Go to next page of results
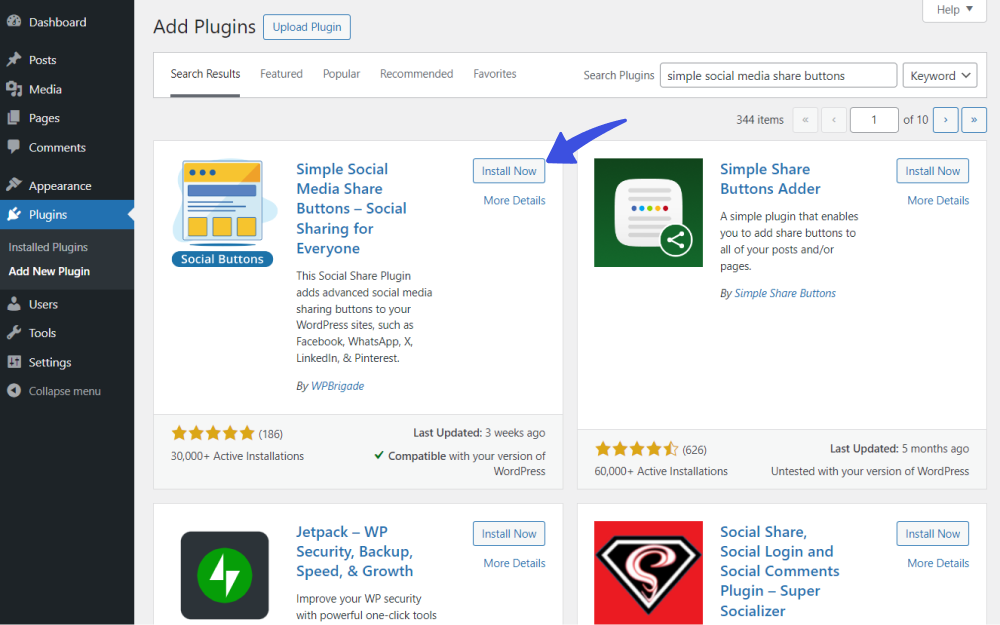The image size is (1000, 625). tap(945, 120)
